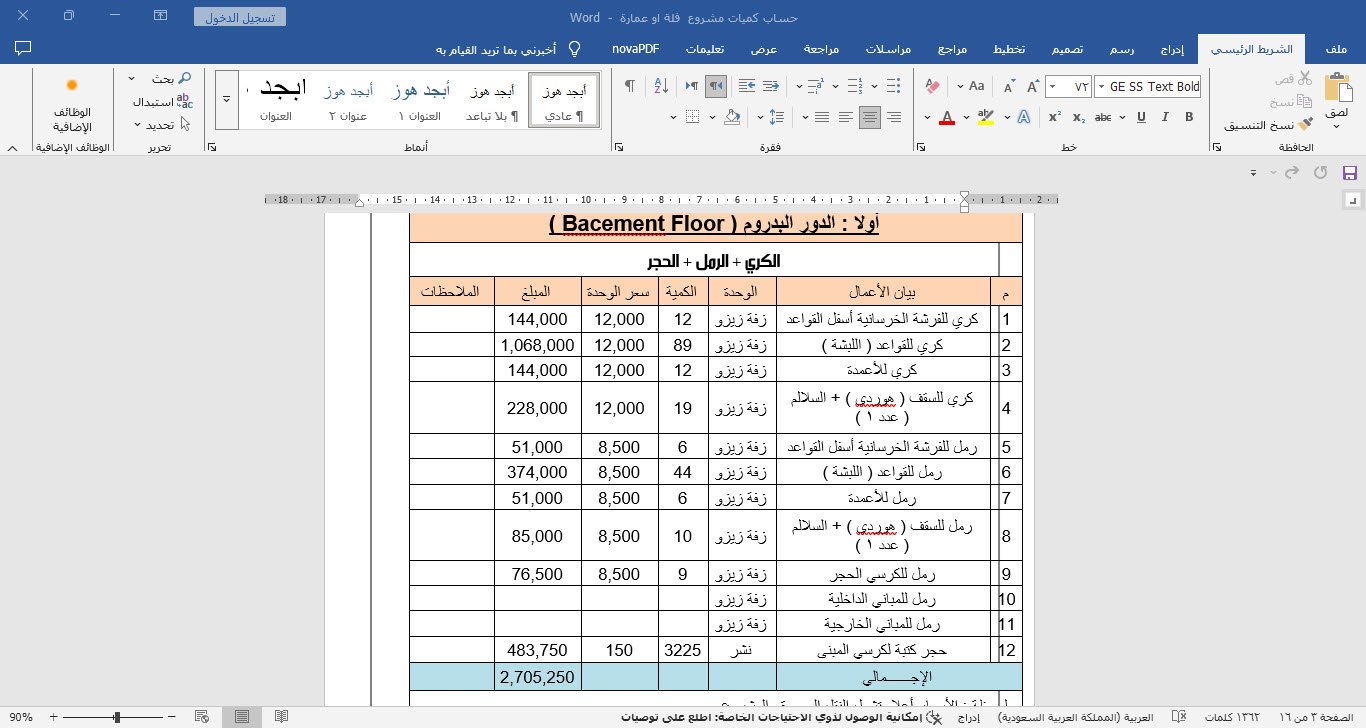This screenshot has height=728, width=1366.
Task: Click the bullets list icon
Action: coord(895,87)
